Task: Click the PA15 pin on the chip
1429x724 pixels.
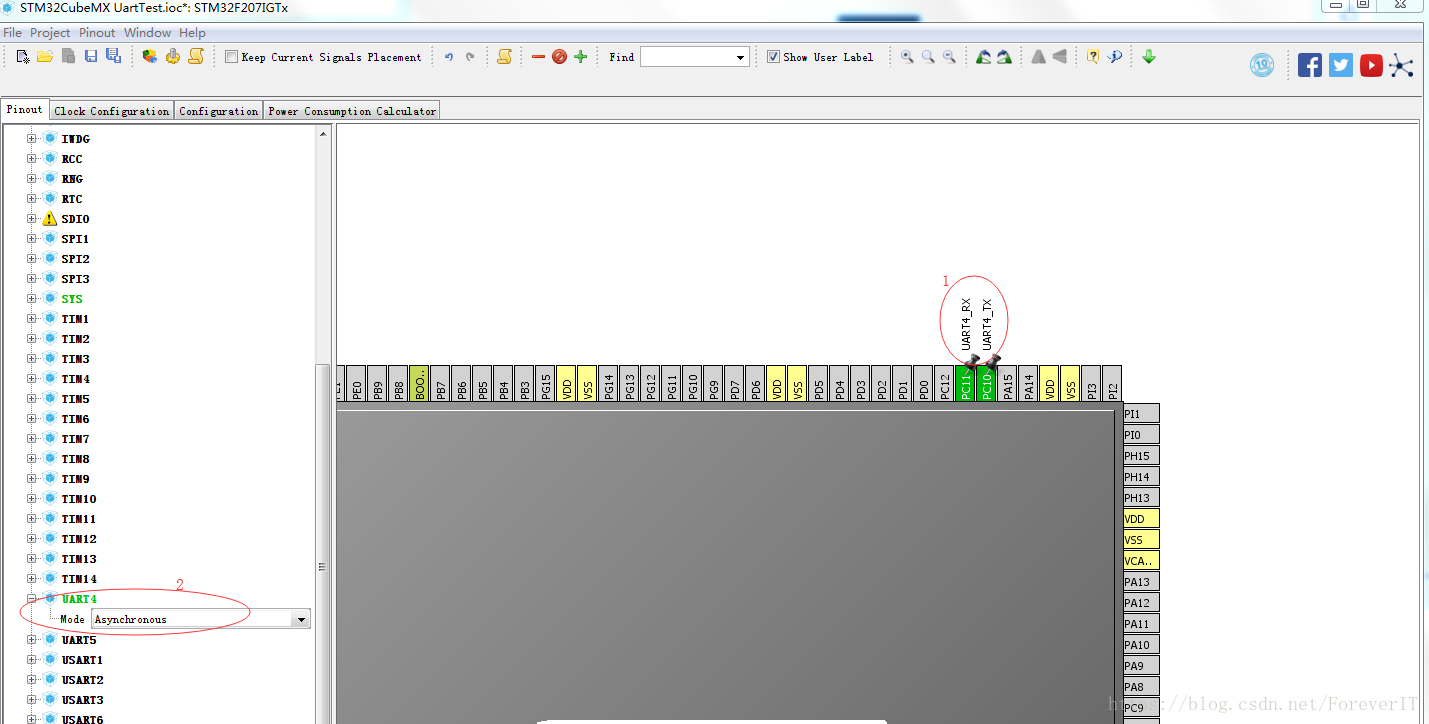Action: (x=1007, y=384)
